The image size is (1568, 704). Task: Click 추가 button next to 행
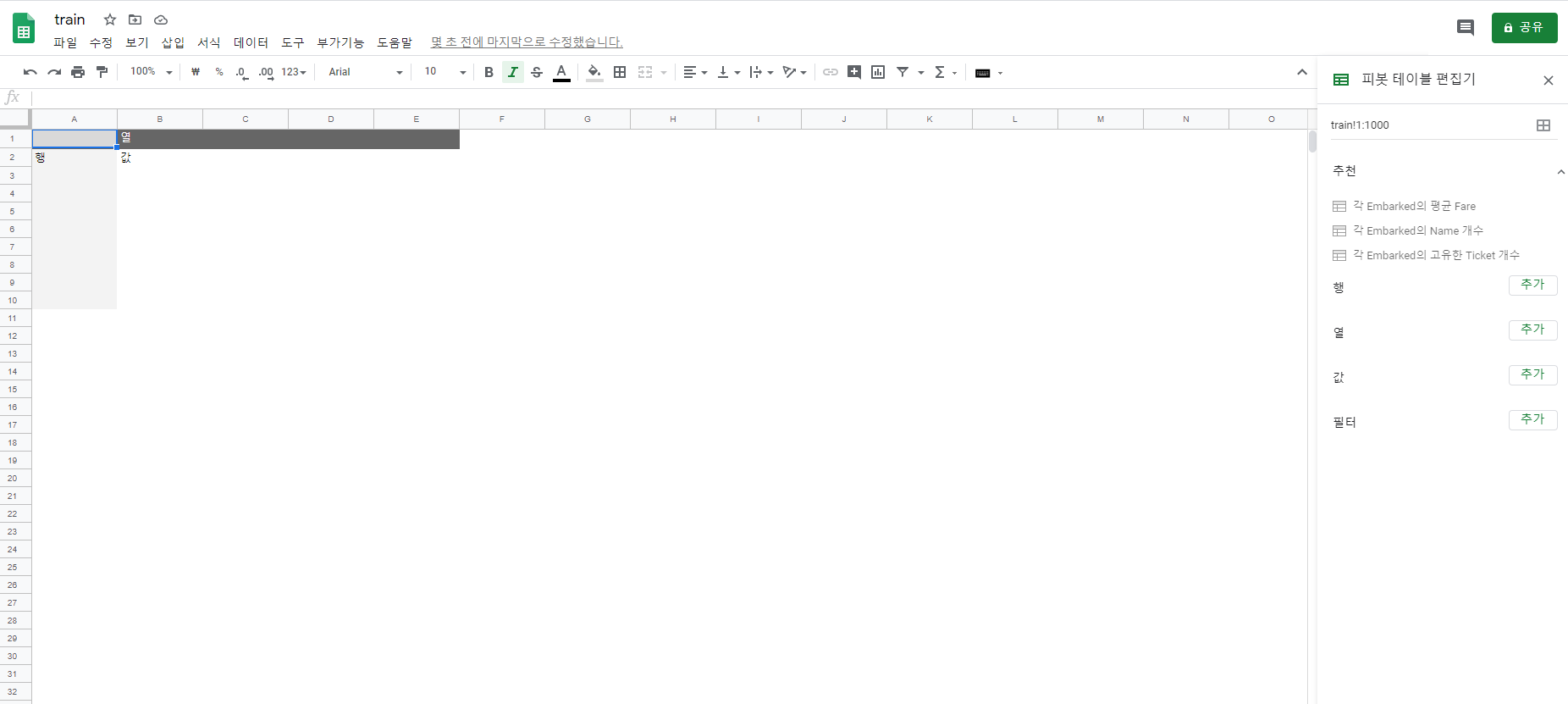tap(1532, 285)
